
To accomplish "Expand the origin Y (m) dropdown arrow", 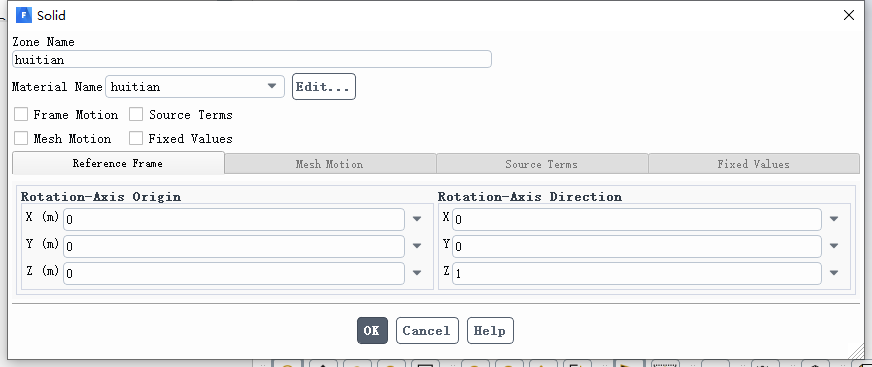I will click(x=417, y=246).
